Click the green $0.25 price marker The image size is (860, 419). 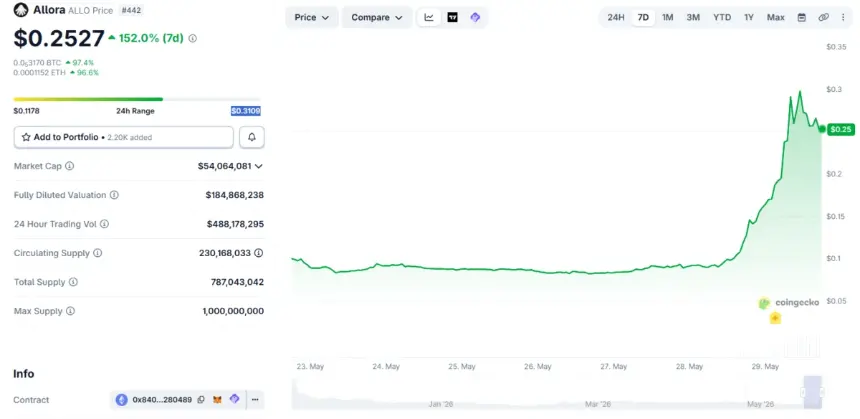click(x=840, y=129)
